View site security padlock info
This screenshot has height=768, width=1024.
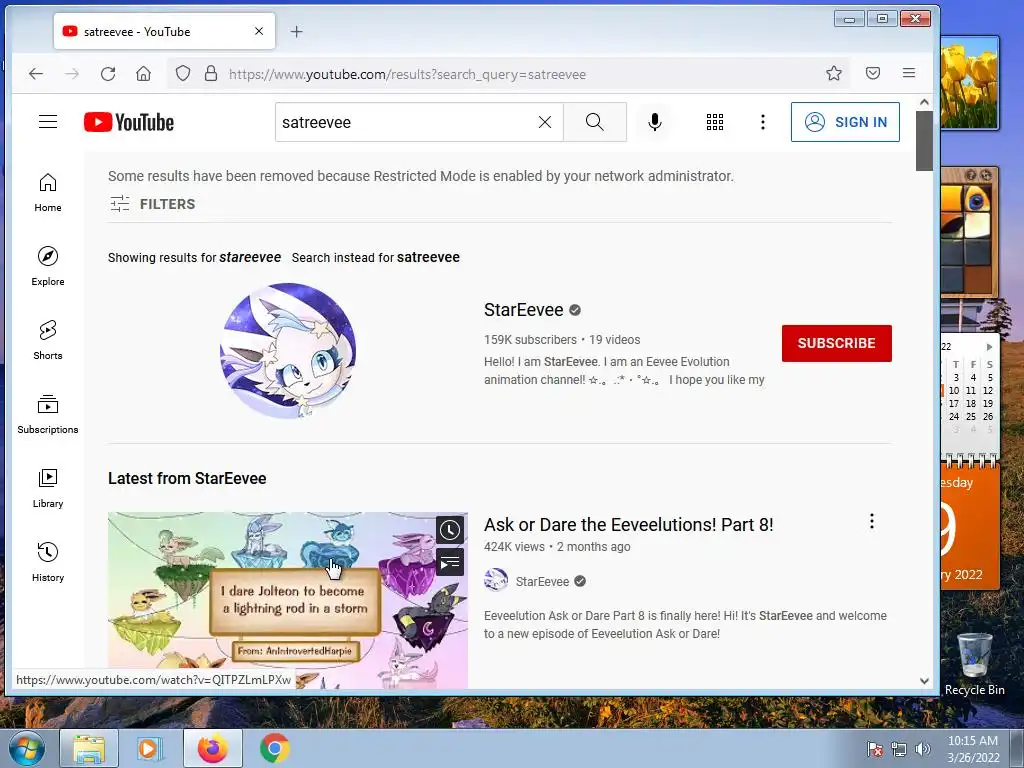210,73
